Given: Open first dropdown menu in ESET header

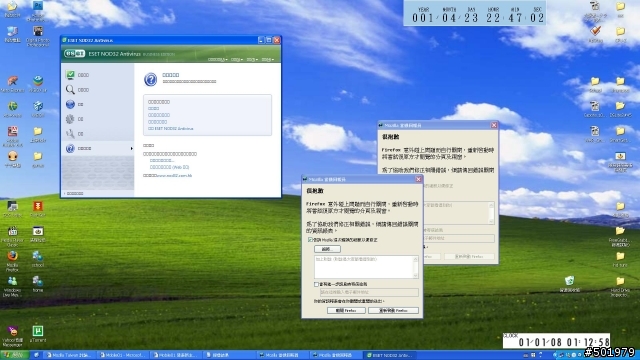Looking at the screenshot, I should 218,60.
